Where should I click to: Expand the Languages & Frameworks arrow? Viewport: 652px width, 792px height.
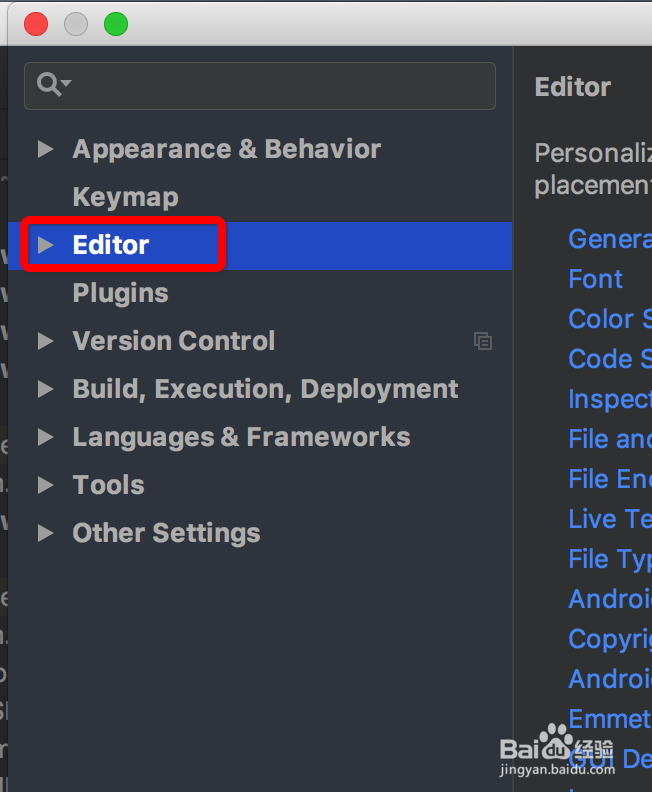tap(45, 437)
